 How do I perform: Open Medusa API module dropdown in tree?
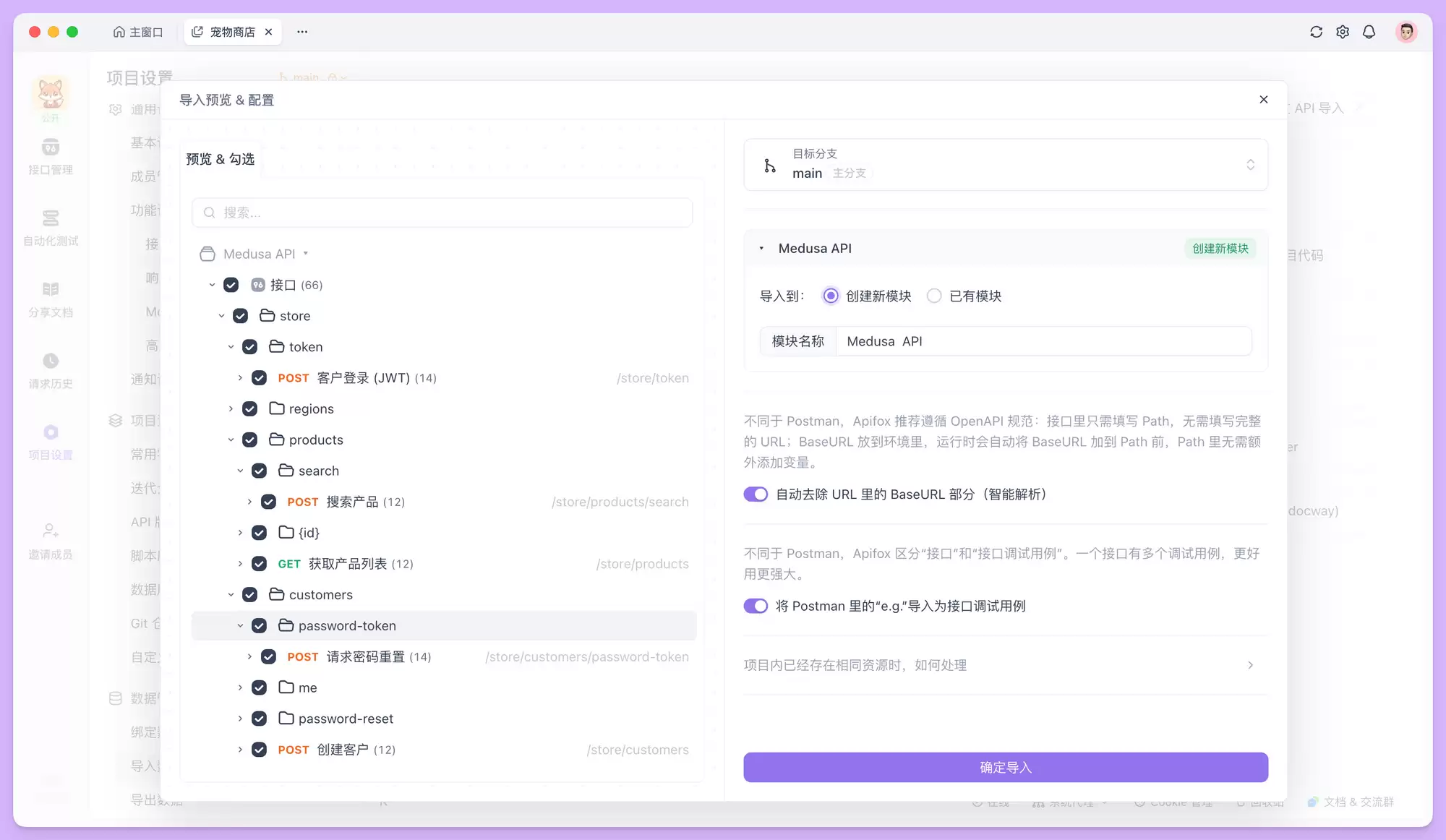pyautogui.click(x=306, y=254)
